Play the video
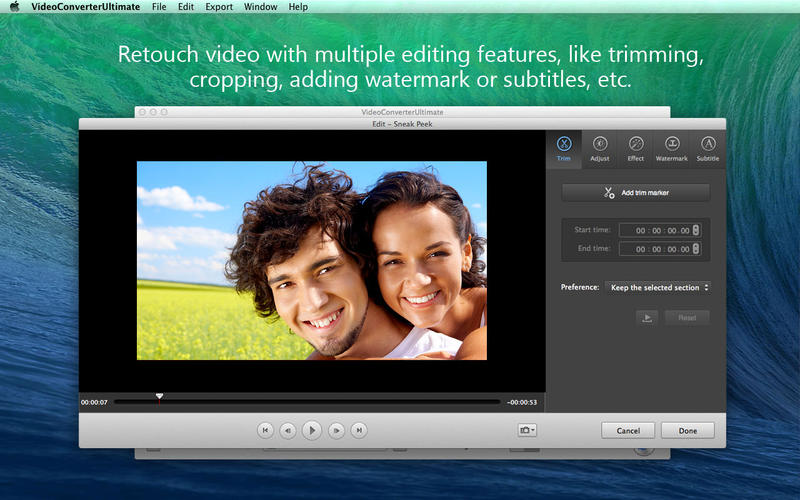The height and width of the screenshot is (500, 800). coord(312,430)
